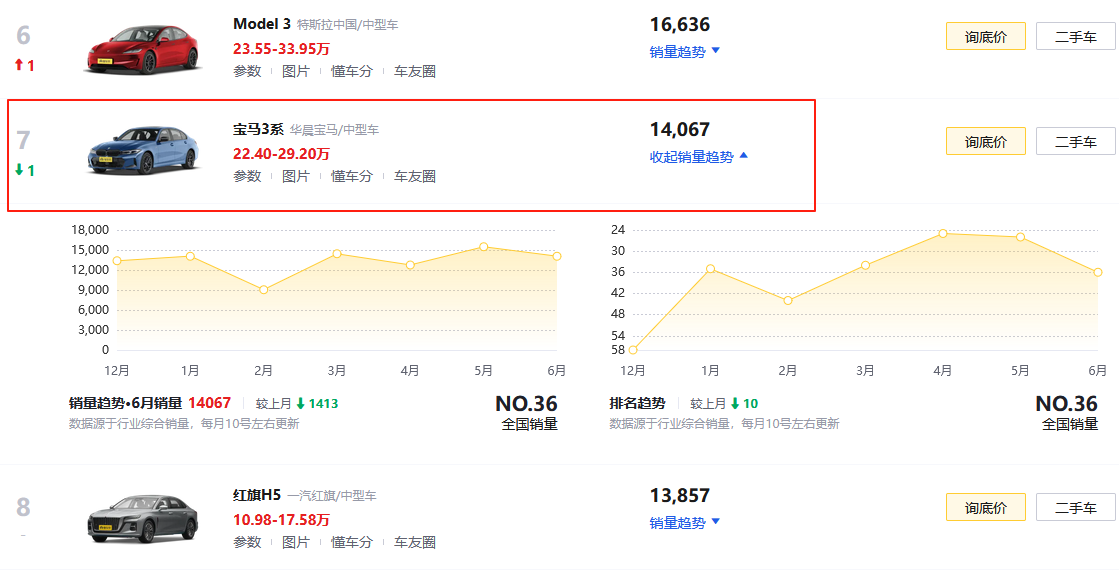Click red 6月销量 value 14067
1119x582 pixels.
(209, 403)
